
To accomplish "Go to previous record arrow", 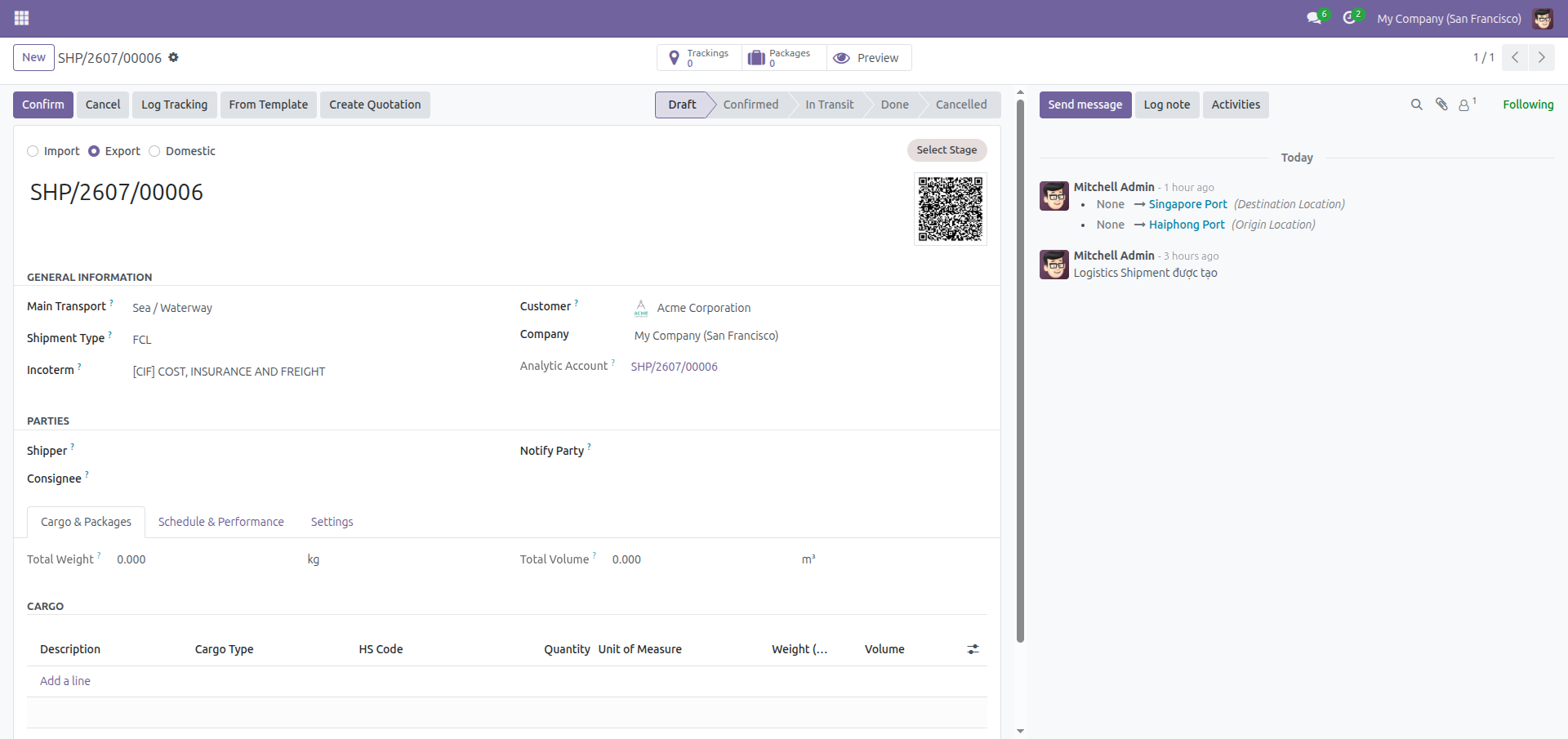I will pyautogui.click(x=1515, y=57).
